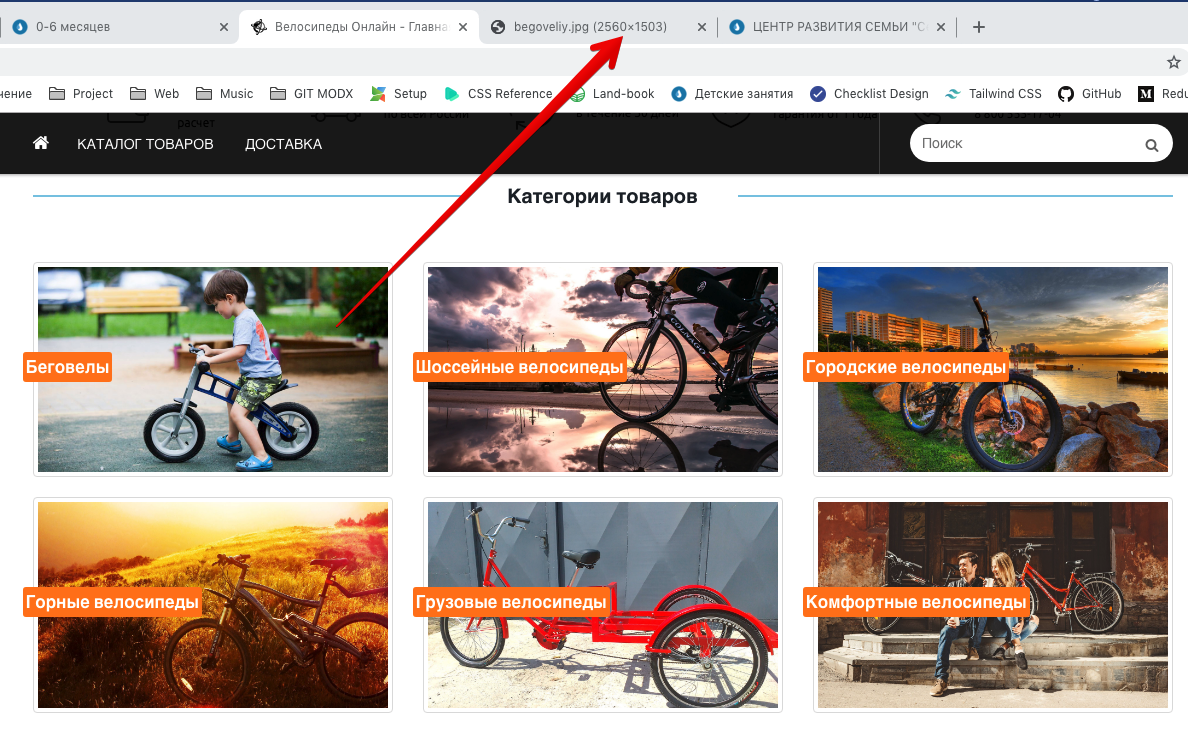Open the GIT MODX bookmarks folder
Viewport: 1188px width, 735px height.
pos(312,94)
